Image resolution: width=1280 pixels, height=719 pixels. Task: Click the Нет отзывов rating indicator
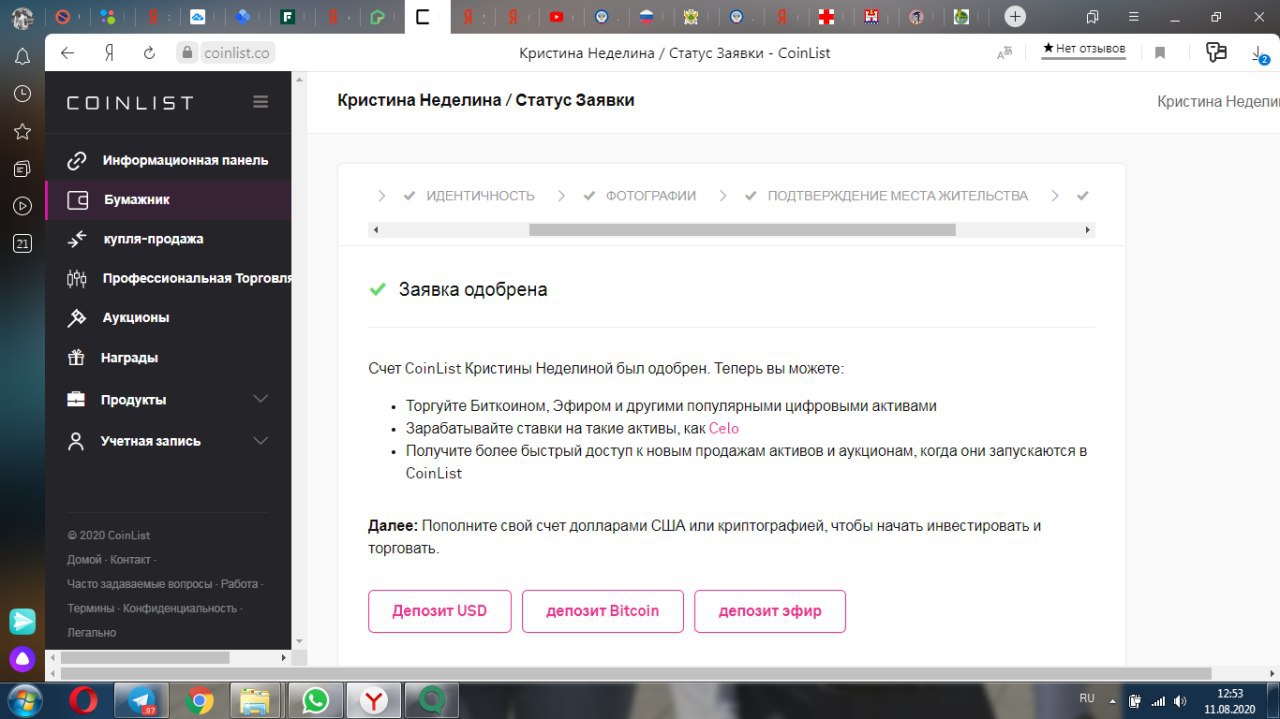(1084, 49)
